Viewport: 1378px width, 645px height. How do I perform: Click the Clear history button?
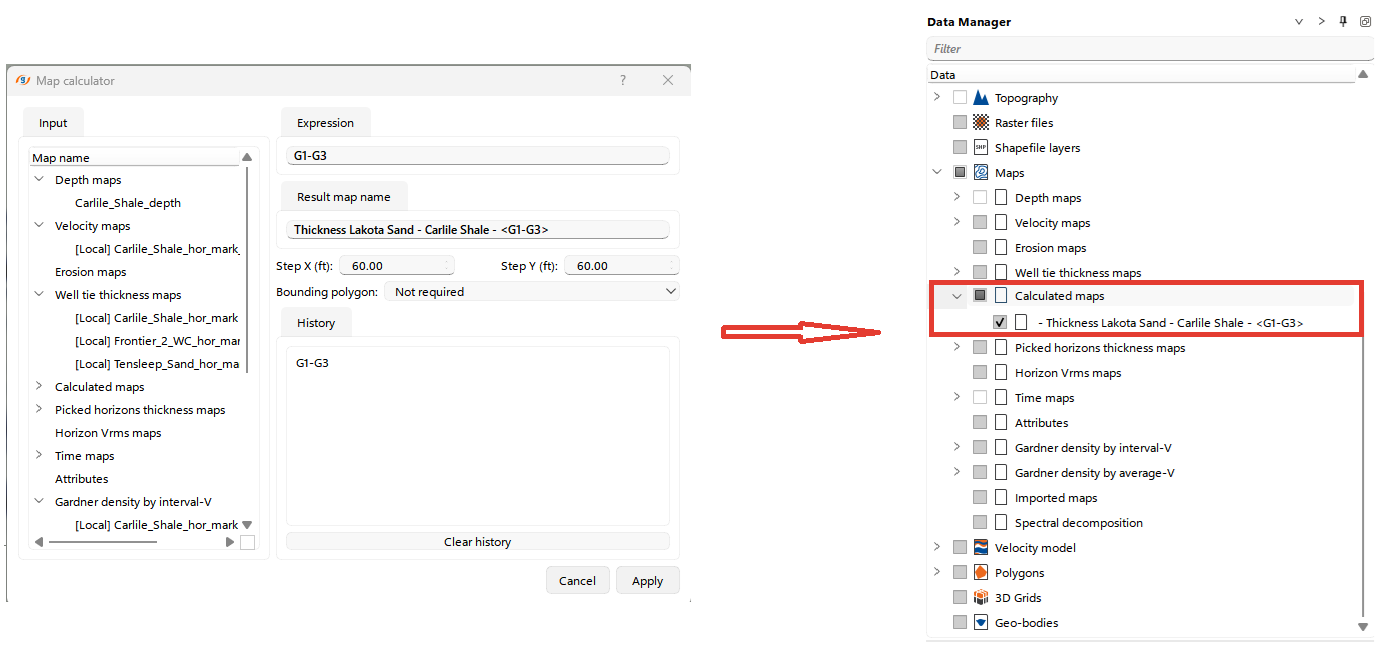point(478,542)
